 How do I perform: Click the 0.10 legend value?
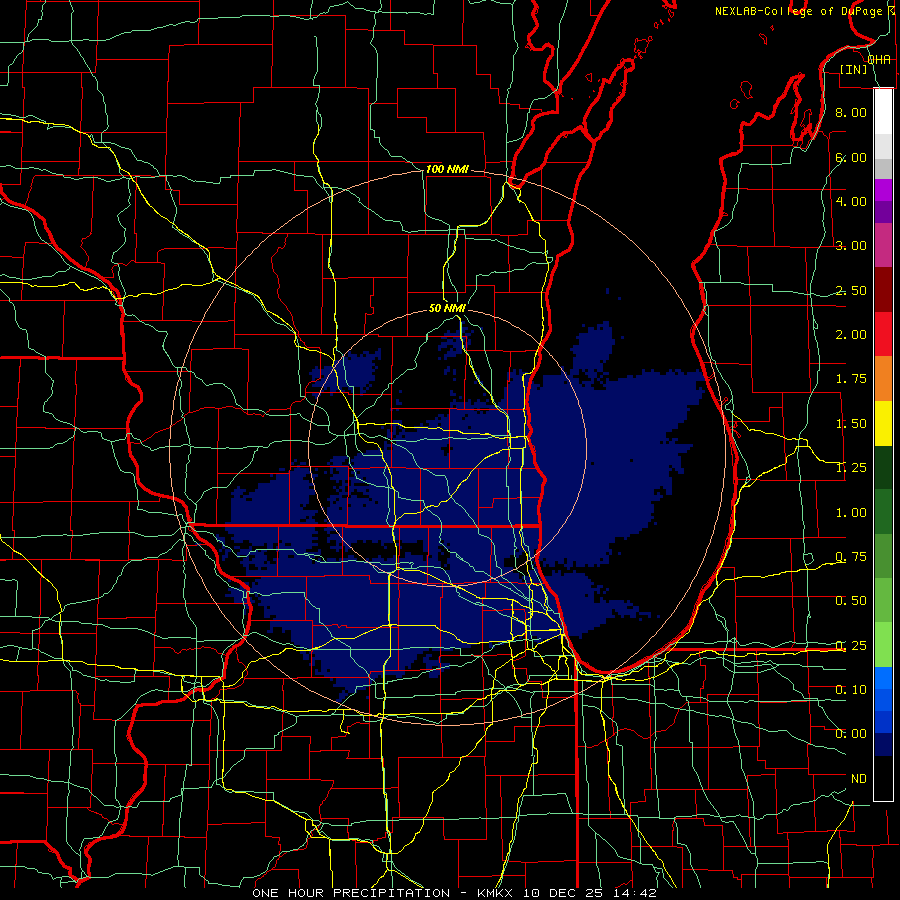[x=851, y=690]
